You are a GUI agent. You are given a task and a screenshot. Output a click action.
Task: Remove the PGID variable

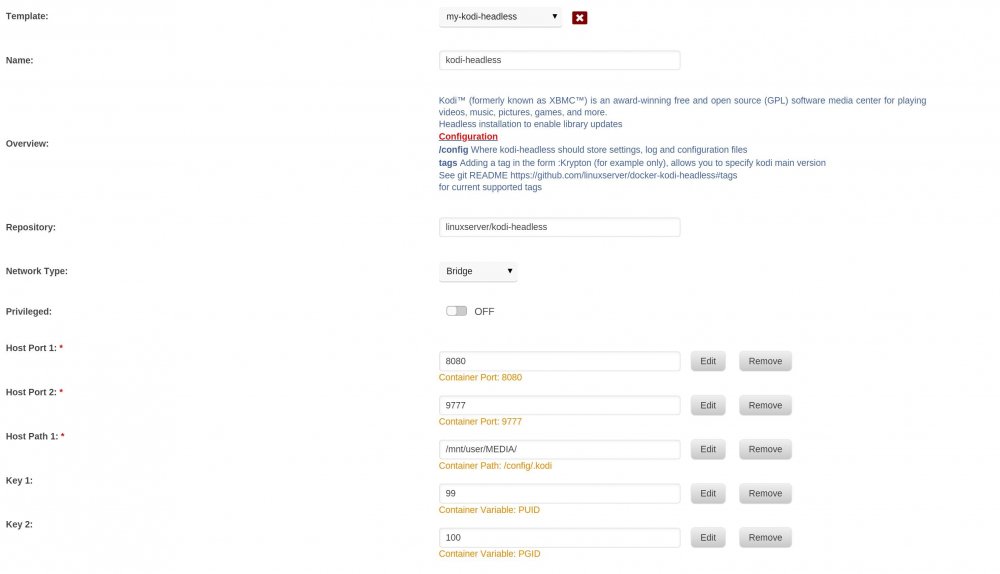pos(765,538)
